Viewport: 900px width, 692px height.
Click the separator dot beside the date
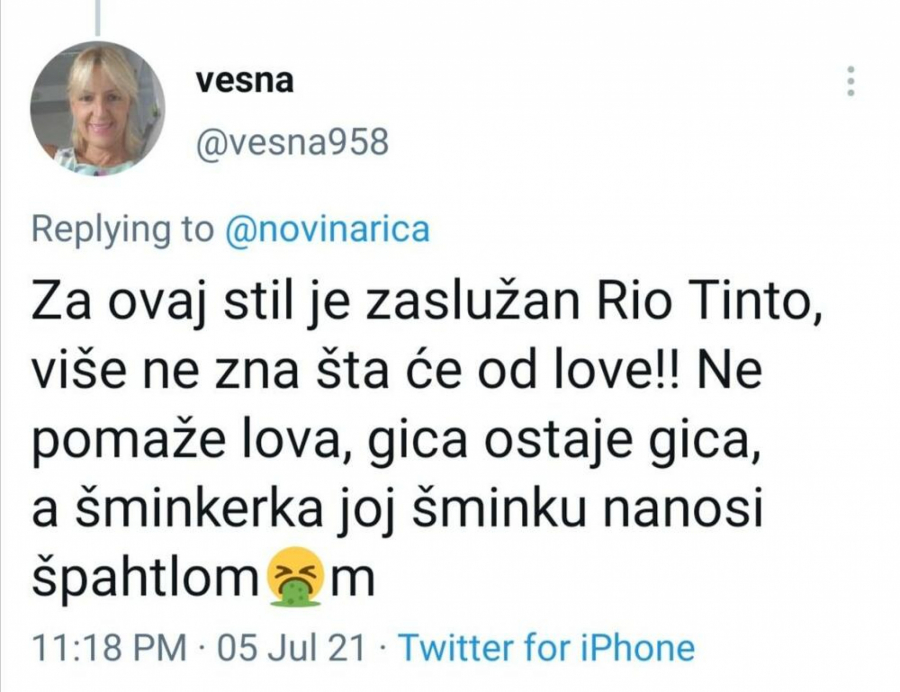378,646
